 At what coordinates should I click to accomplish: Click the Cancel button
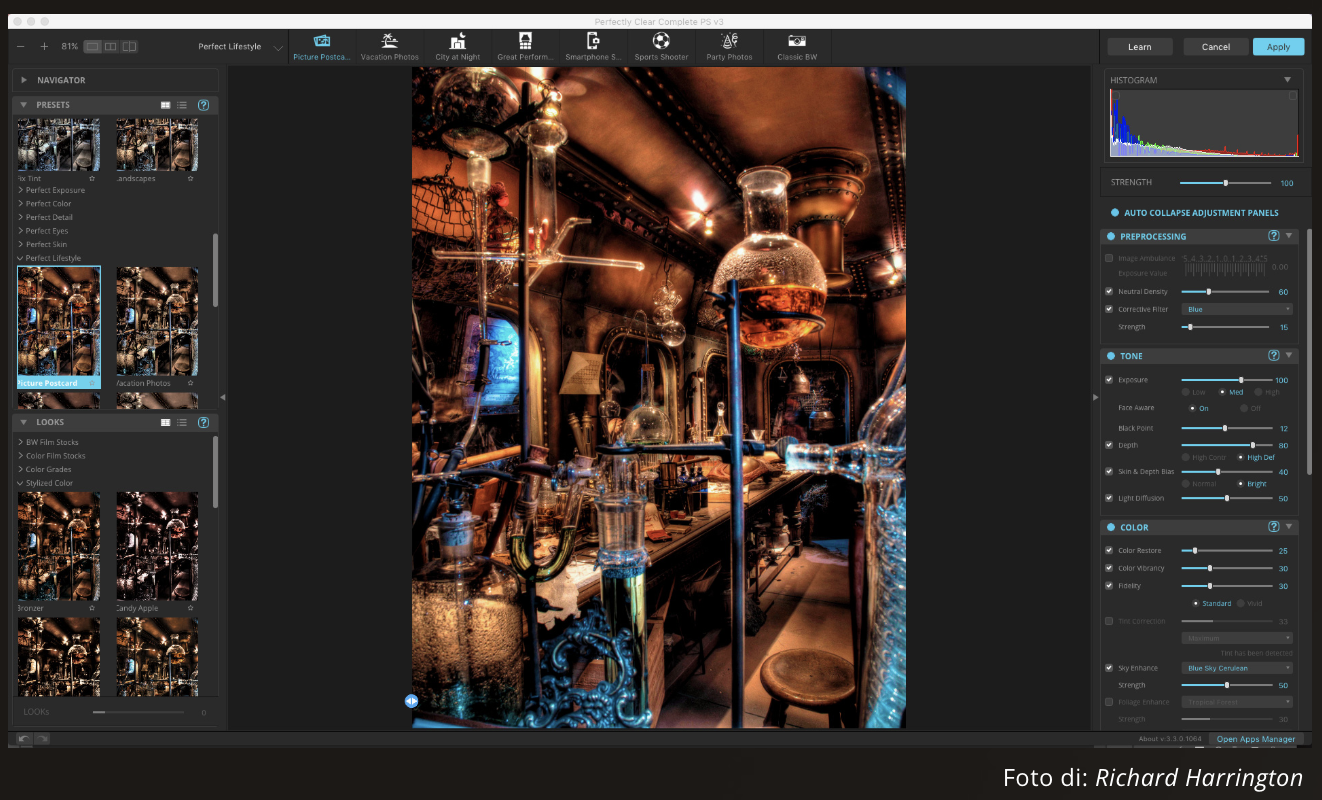pos(1216,47)
